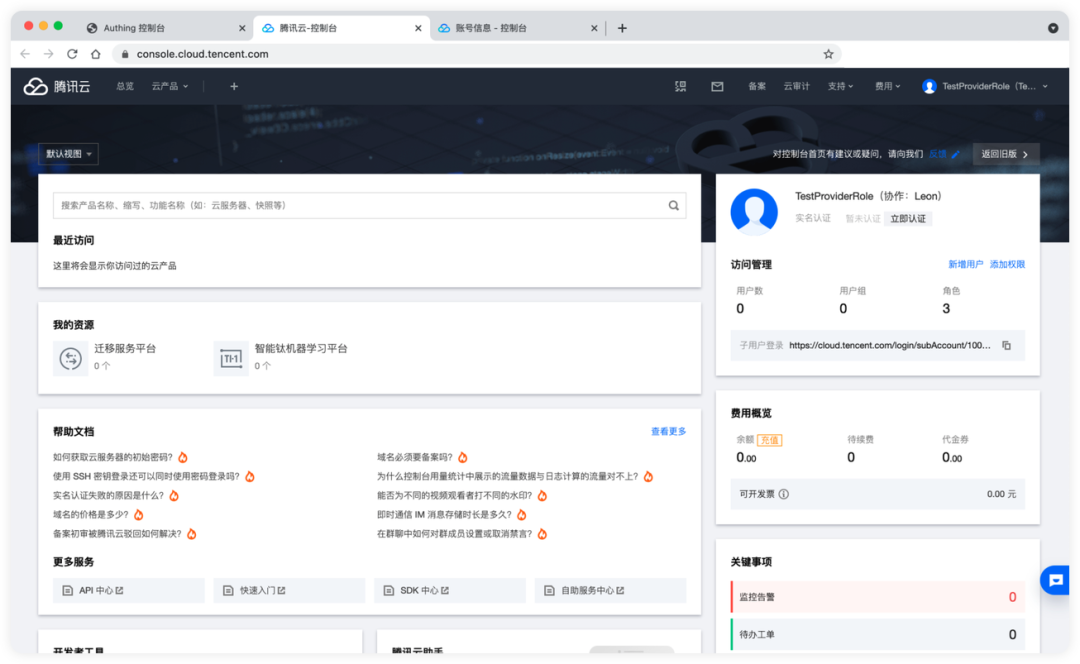This screenshot has height=664, width=1080.
Task: Open the mail messages icon
Action: pos(717,86)
